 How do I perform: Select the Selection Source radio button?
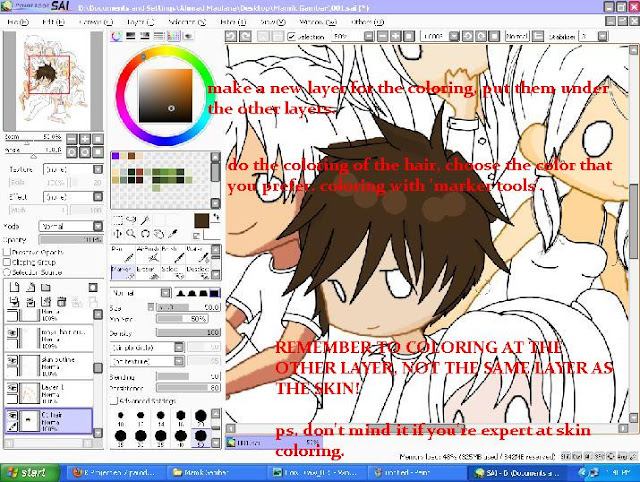point(7,272)
